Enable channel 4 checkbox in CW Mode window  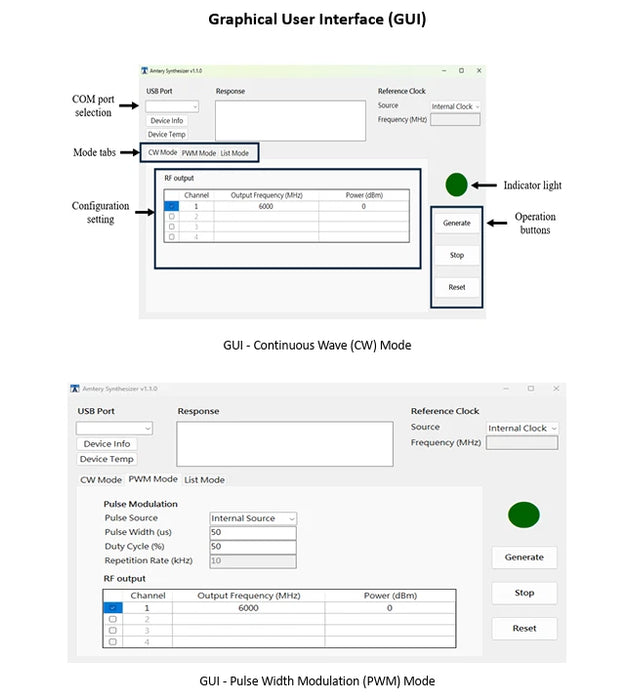(x=171, y=237)
